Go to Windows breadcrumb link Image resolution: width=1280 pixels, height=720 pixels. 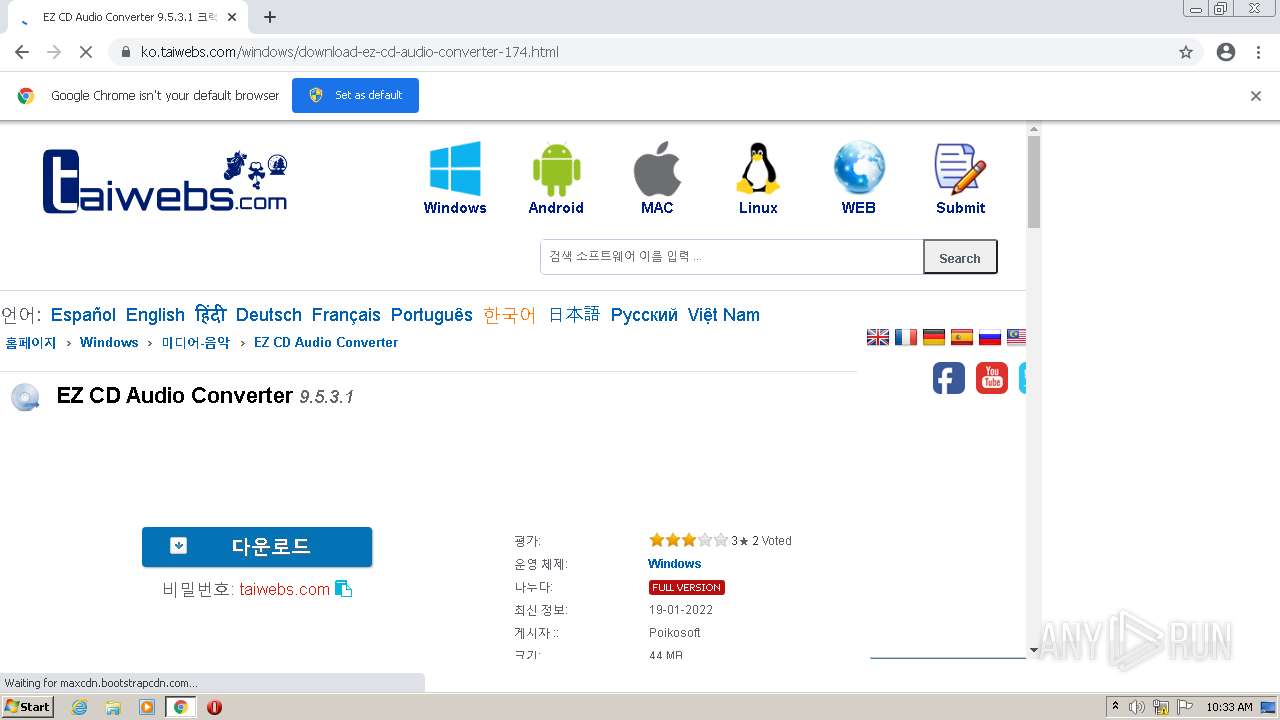coord(109,342)
